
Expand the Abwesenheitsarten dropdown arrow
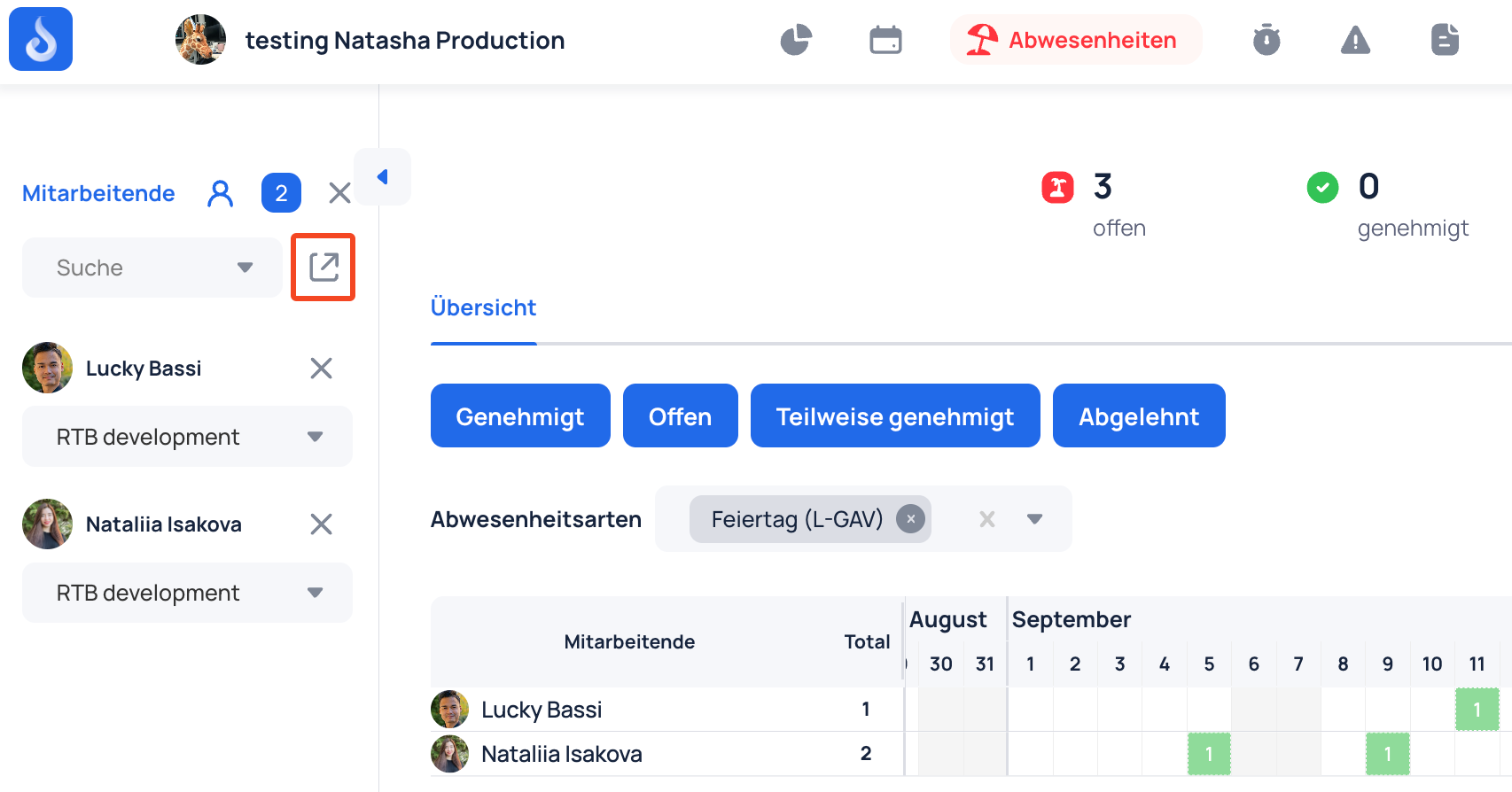[x=1034, y=519]
